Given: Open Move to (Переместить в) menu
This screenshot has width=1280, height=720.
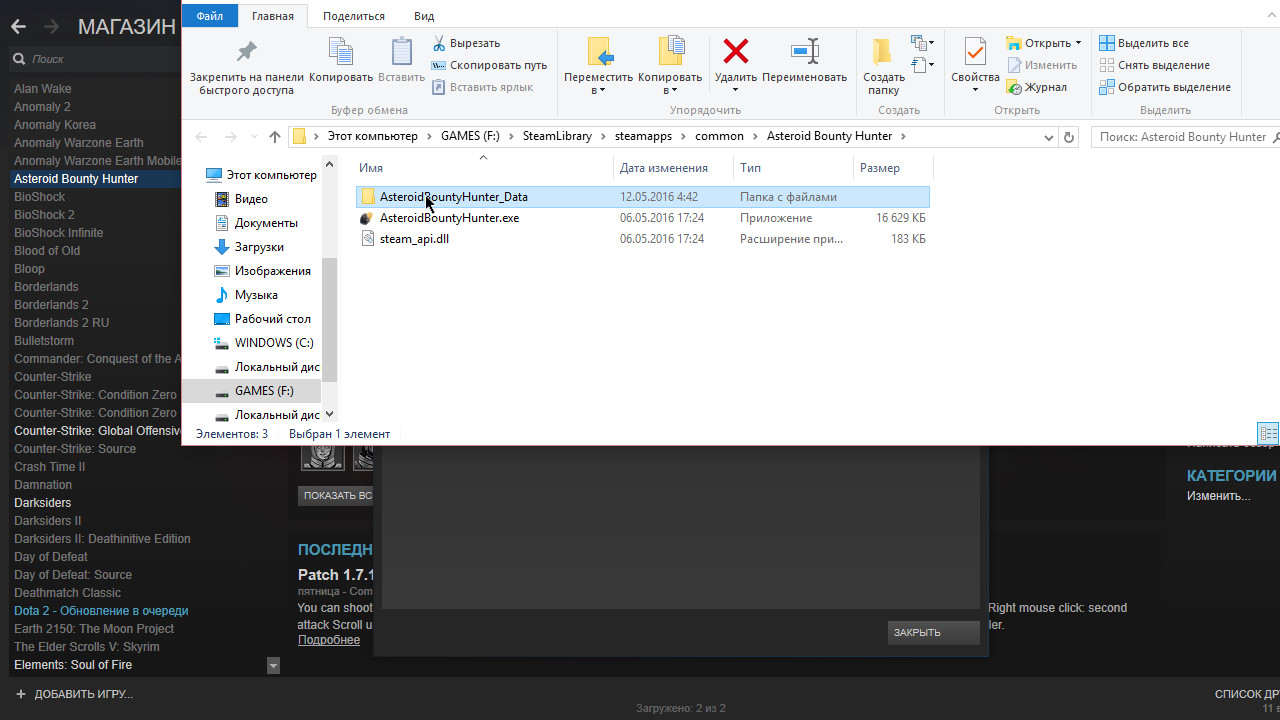Looking at the screenshot, I should (x=599, y=66).
